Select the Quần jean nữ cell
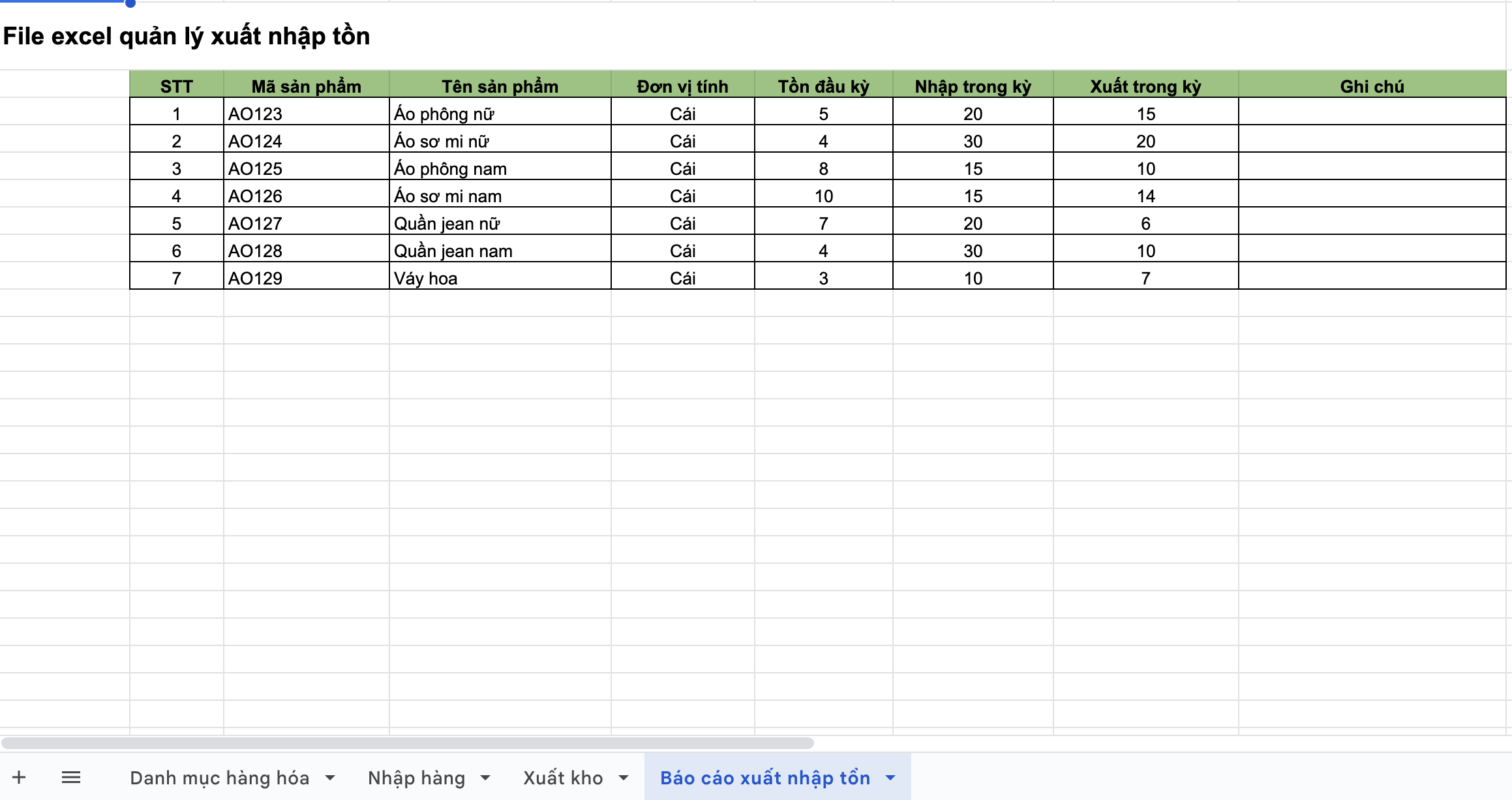 tap(447, 224)
